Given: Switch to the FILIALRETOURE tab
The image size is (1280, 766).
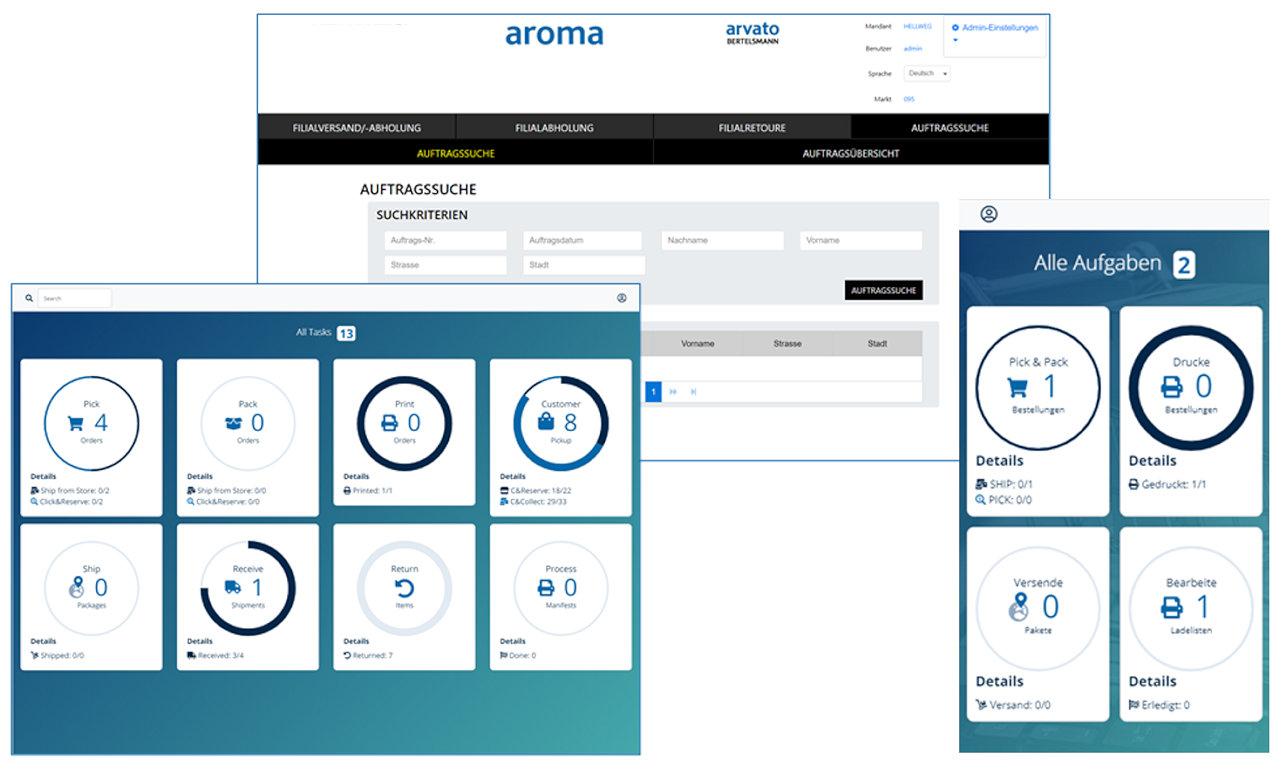Looking at the screenshot, I should (752, 127).
